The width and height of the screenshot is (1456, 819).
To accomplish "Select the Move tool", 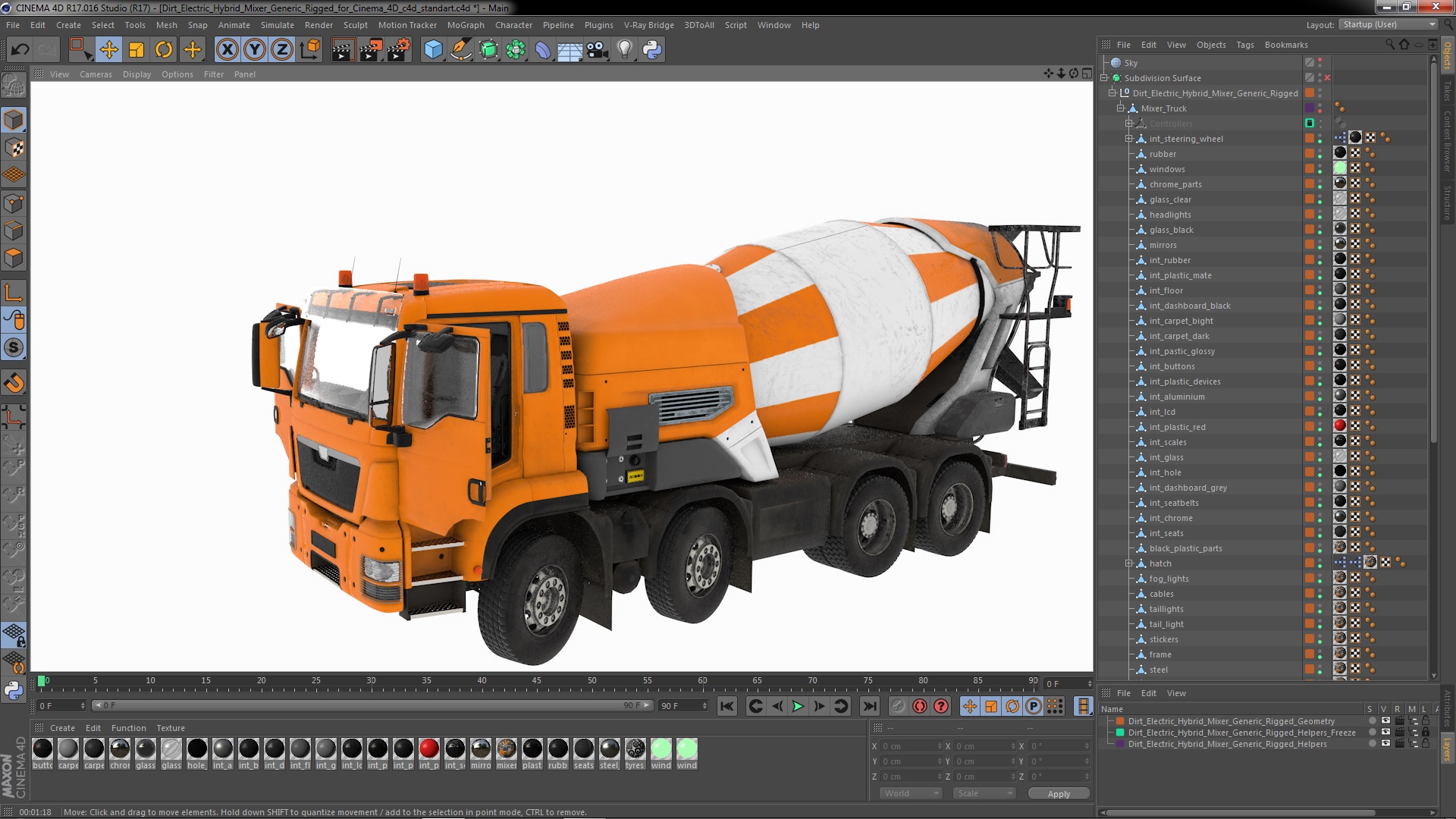I will [x=108, y=50].
